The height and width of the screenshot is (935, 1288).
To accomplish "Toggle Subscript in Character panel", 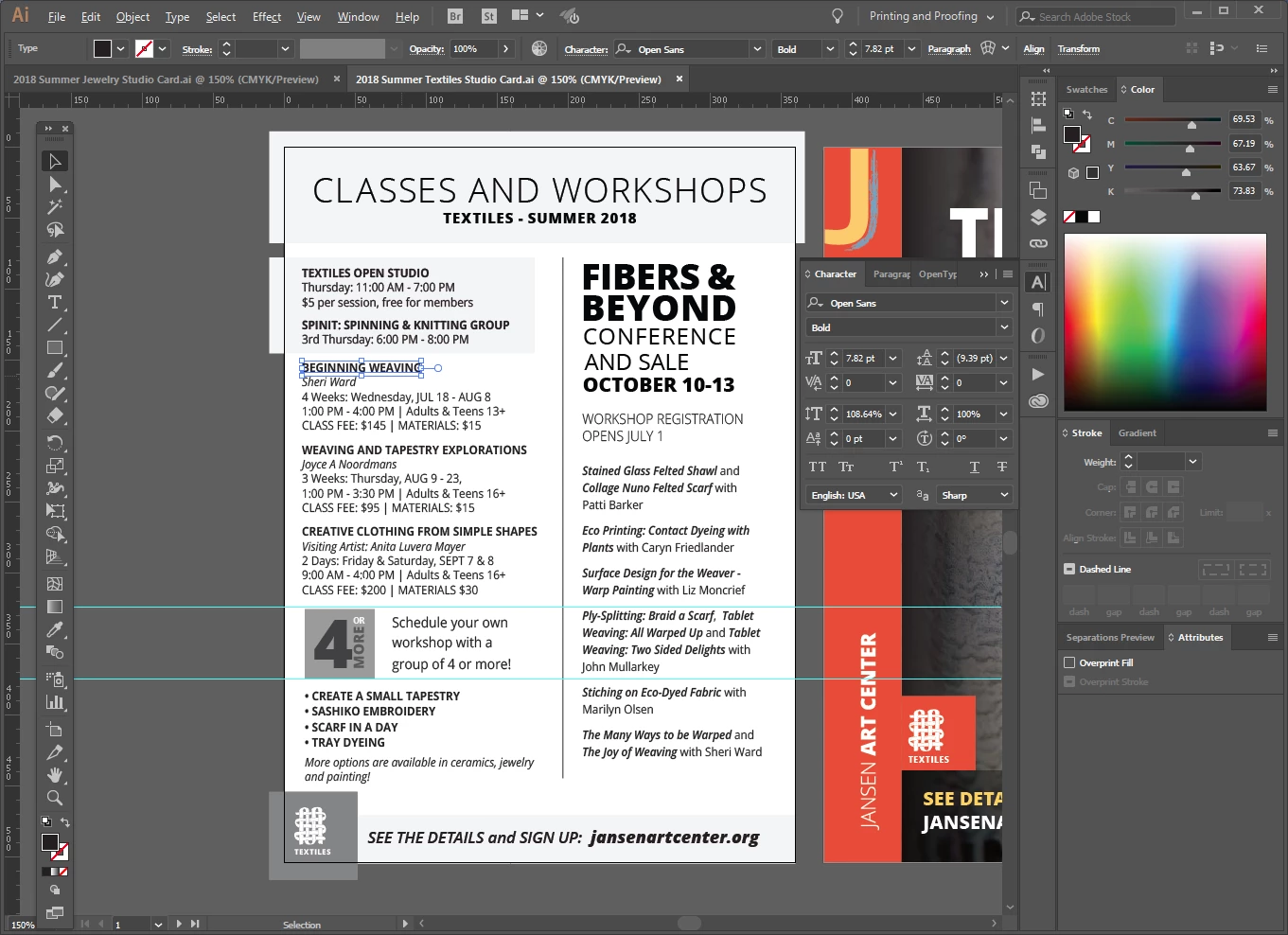I will [x=924, y=467].
